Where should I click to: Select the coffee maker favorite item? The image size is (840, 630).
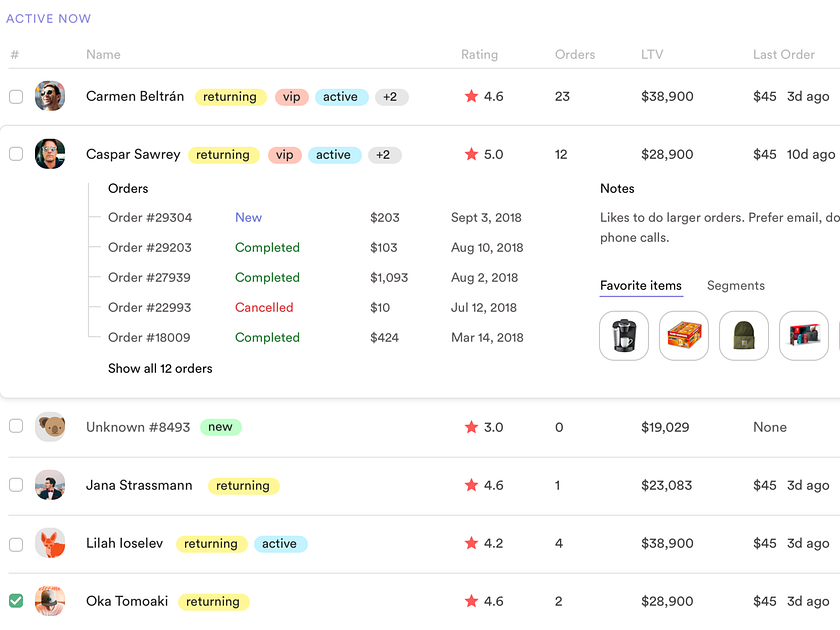click(623, 335)
